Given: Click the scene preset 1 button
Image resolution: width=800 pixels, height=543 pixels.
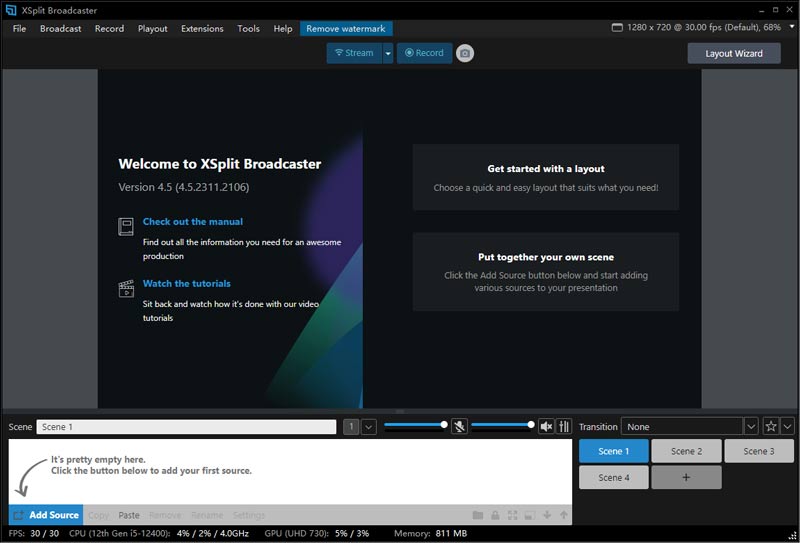Looking at the screenshot, I should pyautogui.click(x=351, y=426).
